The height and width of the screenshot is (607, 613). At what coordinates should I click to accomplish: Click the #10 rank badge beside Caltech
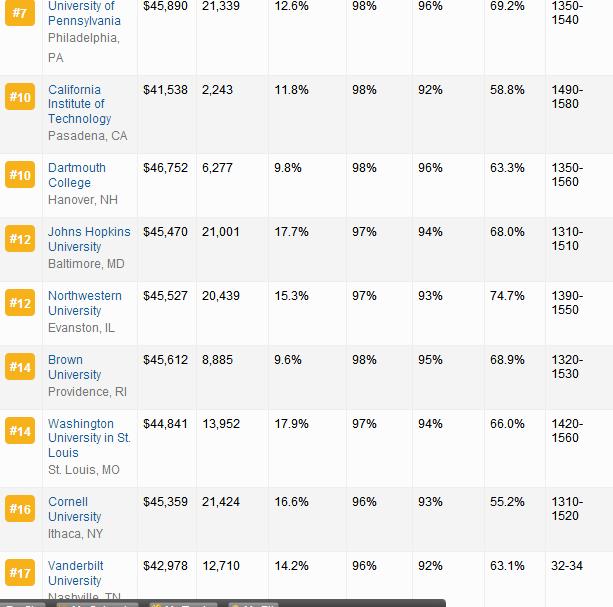point(20,97)
